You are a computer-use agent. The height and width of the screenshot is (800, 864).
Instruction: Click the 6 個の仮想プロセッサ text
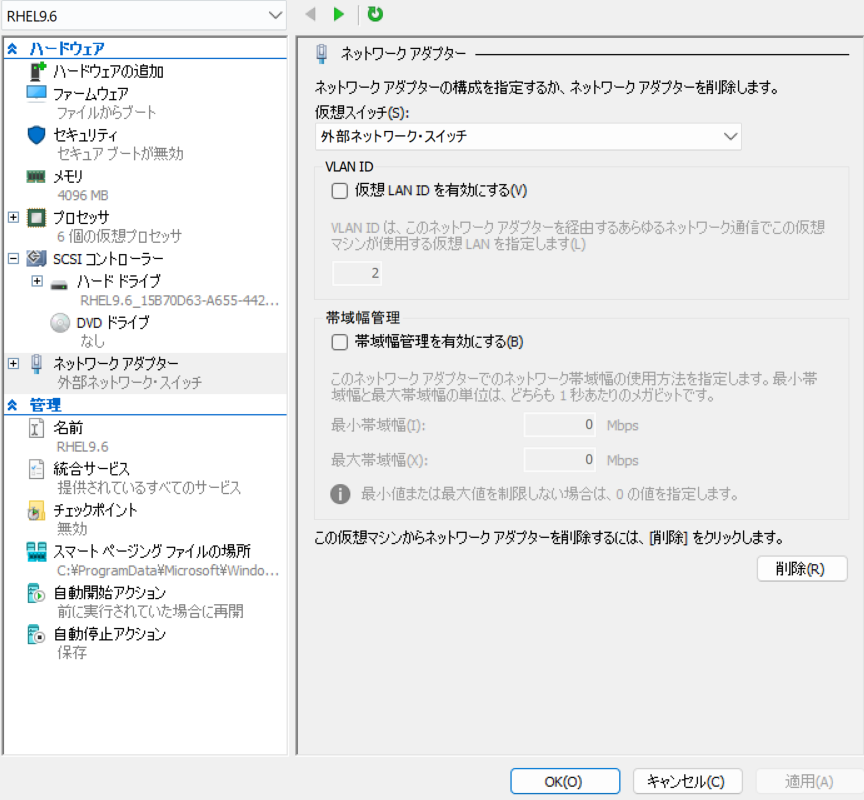tap(120, 236)
